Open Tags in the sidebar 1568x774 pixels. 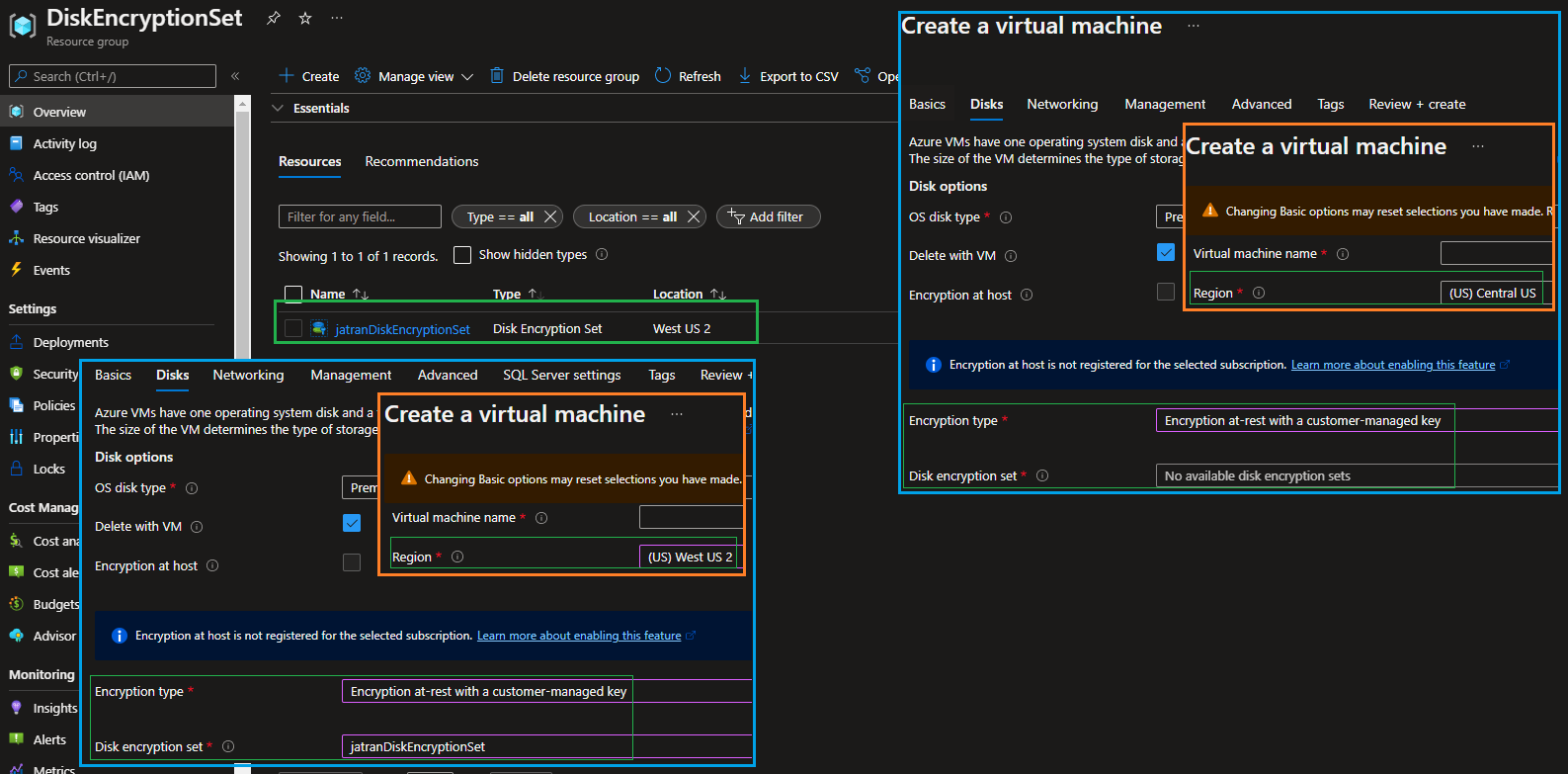tap(118, 207)
